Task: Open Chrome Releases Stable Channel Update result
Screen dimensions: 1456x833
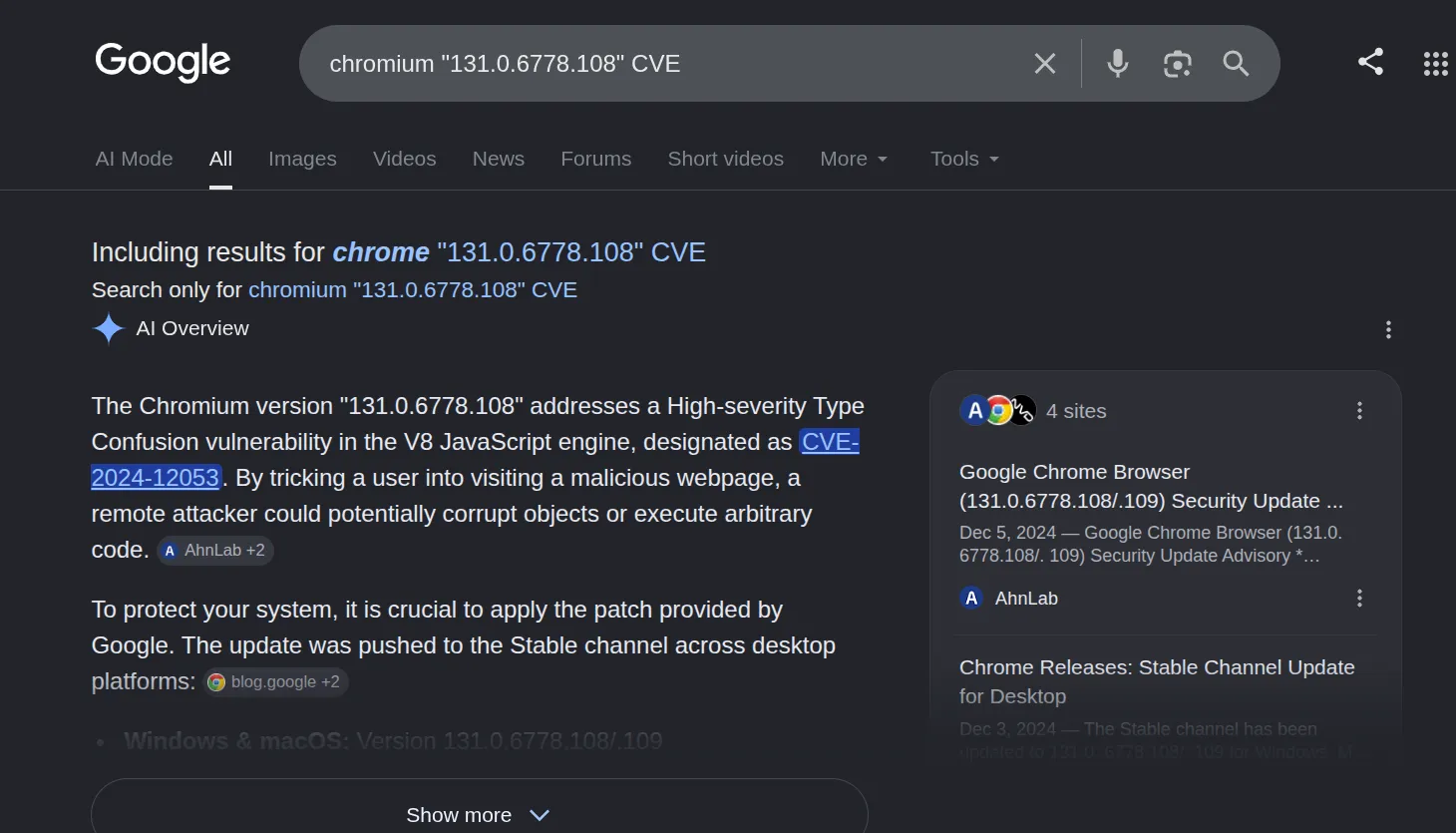Action: click(x=1157, y=681)
